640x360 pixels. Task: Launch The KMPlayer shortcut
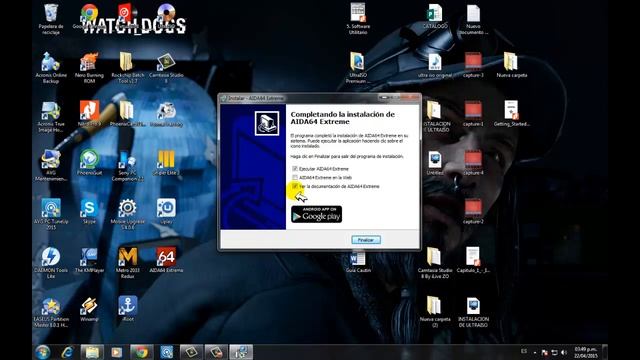pyautogui.click(x=89, y=260)
